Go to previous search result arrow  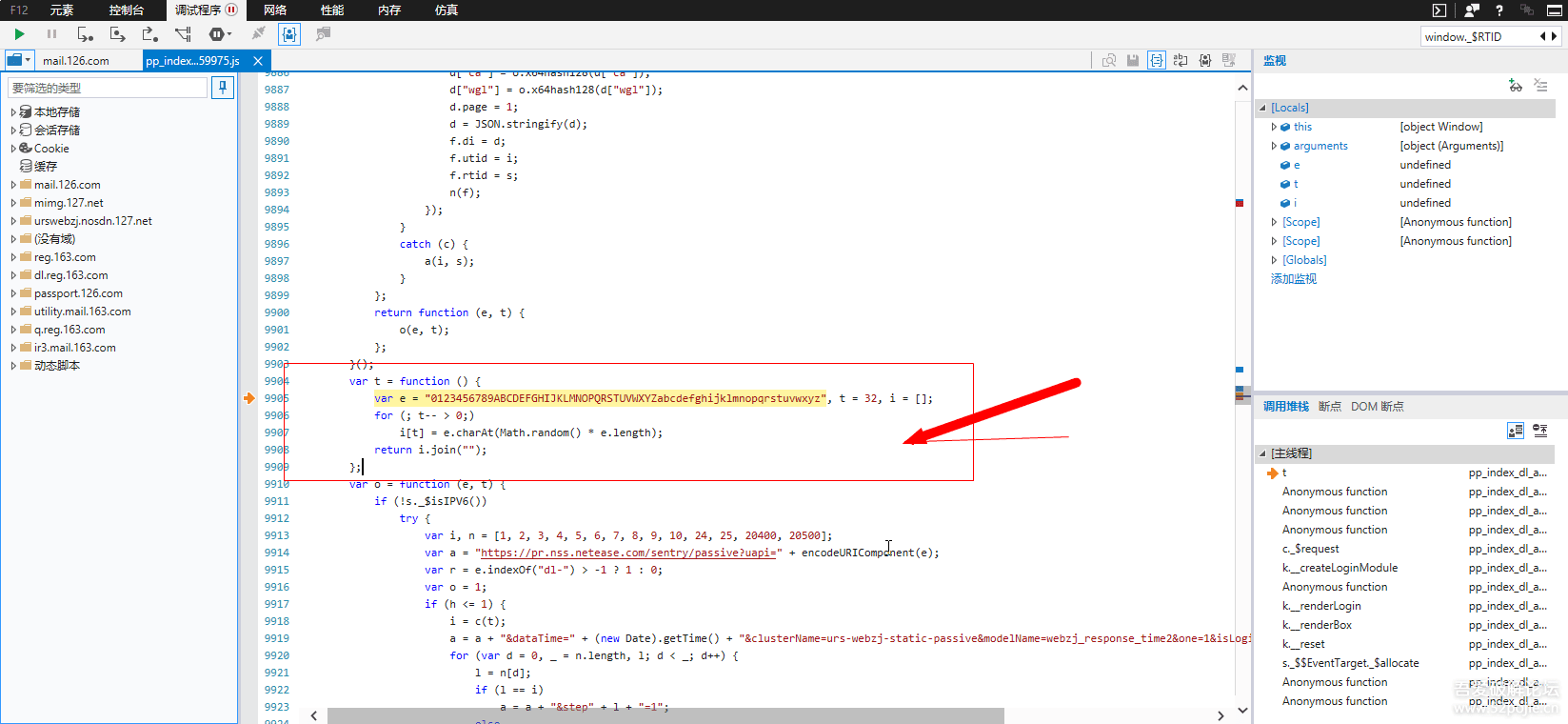pos(1543,36)
